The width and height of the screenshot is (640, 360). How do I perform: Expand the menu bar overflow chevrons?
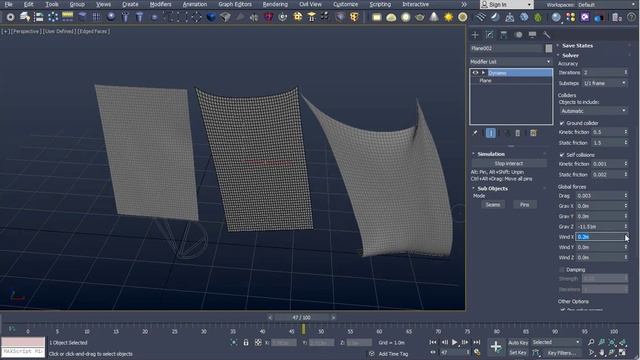pyautogui.click(x=464, y=4)
